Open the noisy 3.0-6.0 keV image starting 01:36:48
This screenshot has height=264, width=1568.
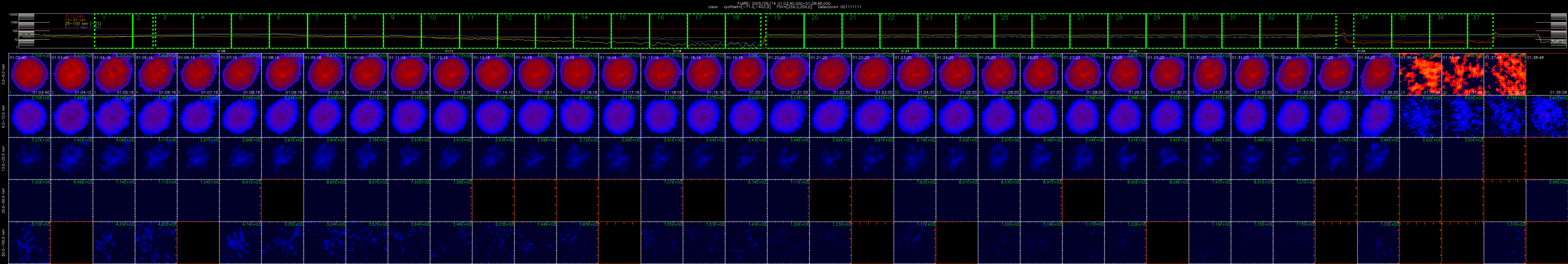click(1463, 74)
